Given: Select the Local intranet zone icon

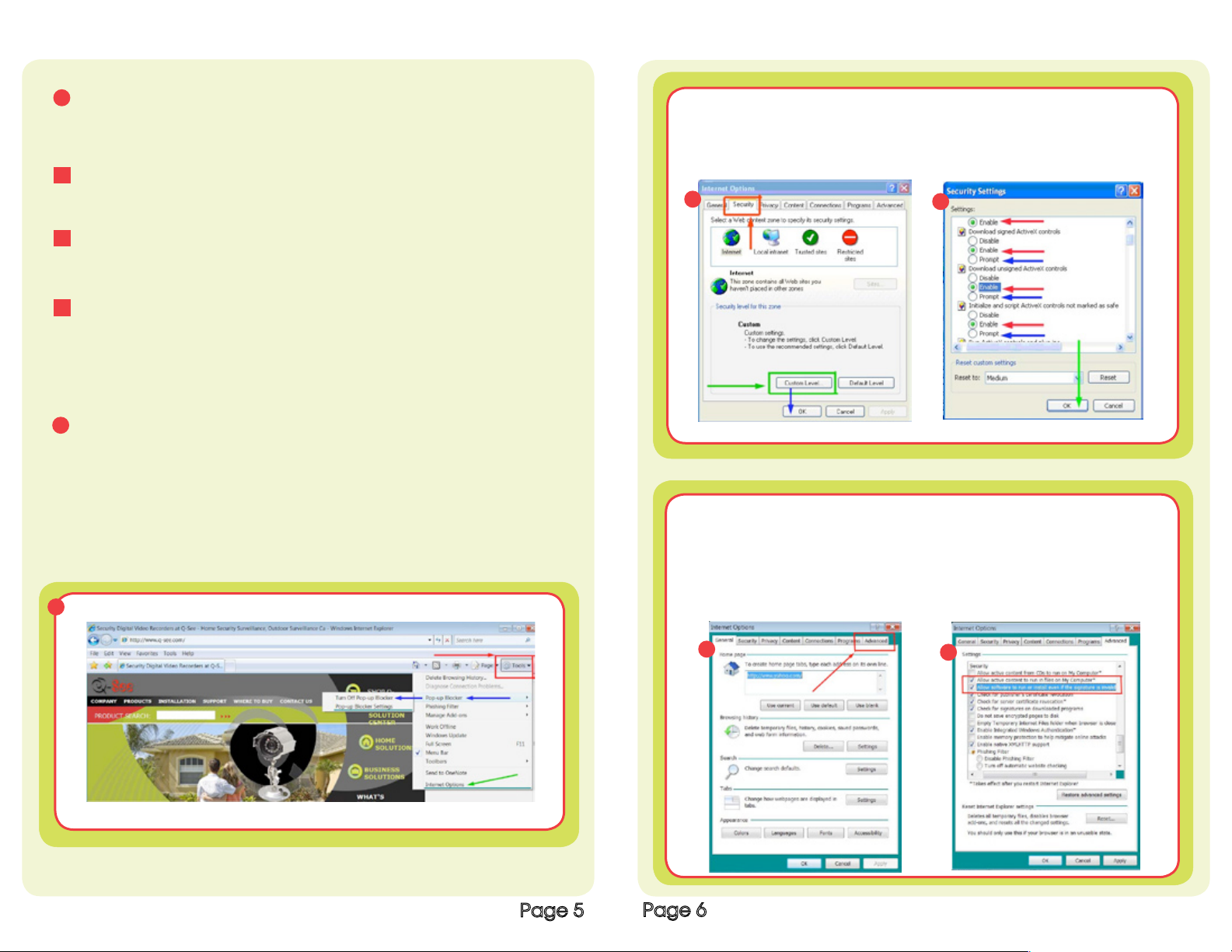Looking at the screenshot, I should click(x=771, y=238).
